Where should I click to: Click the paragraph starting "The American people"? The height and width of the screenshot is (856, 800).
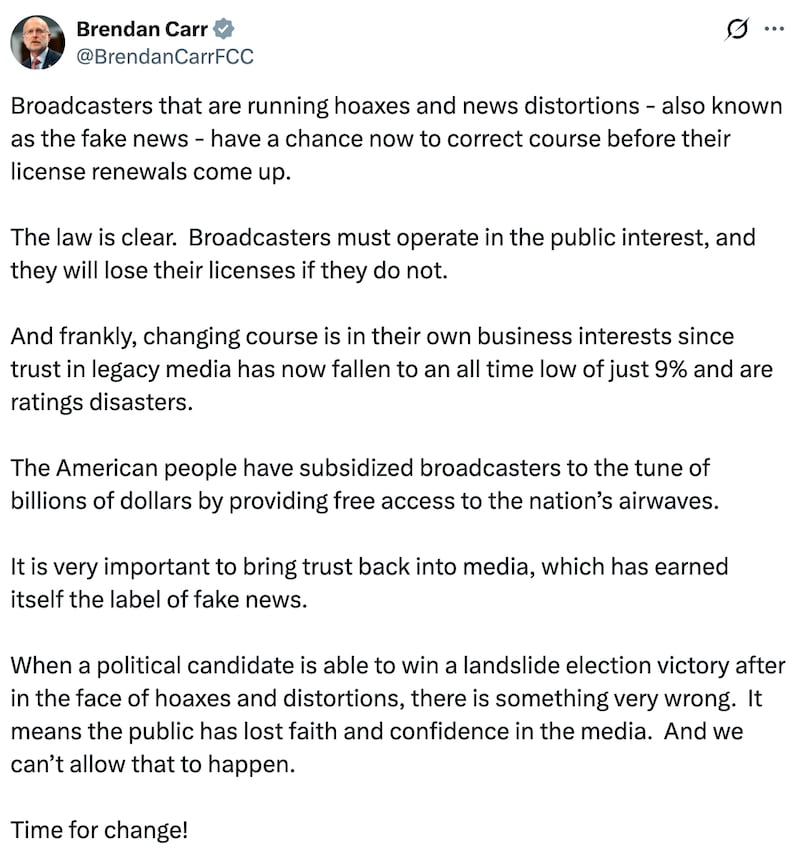click(x=365, y=486)
